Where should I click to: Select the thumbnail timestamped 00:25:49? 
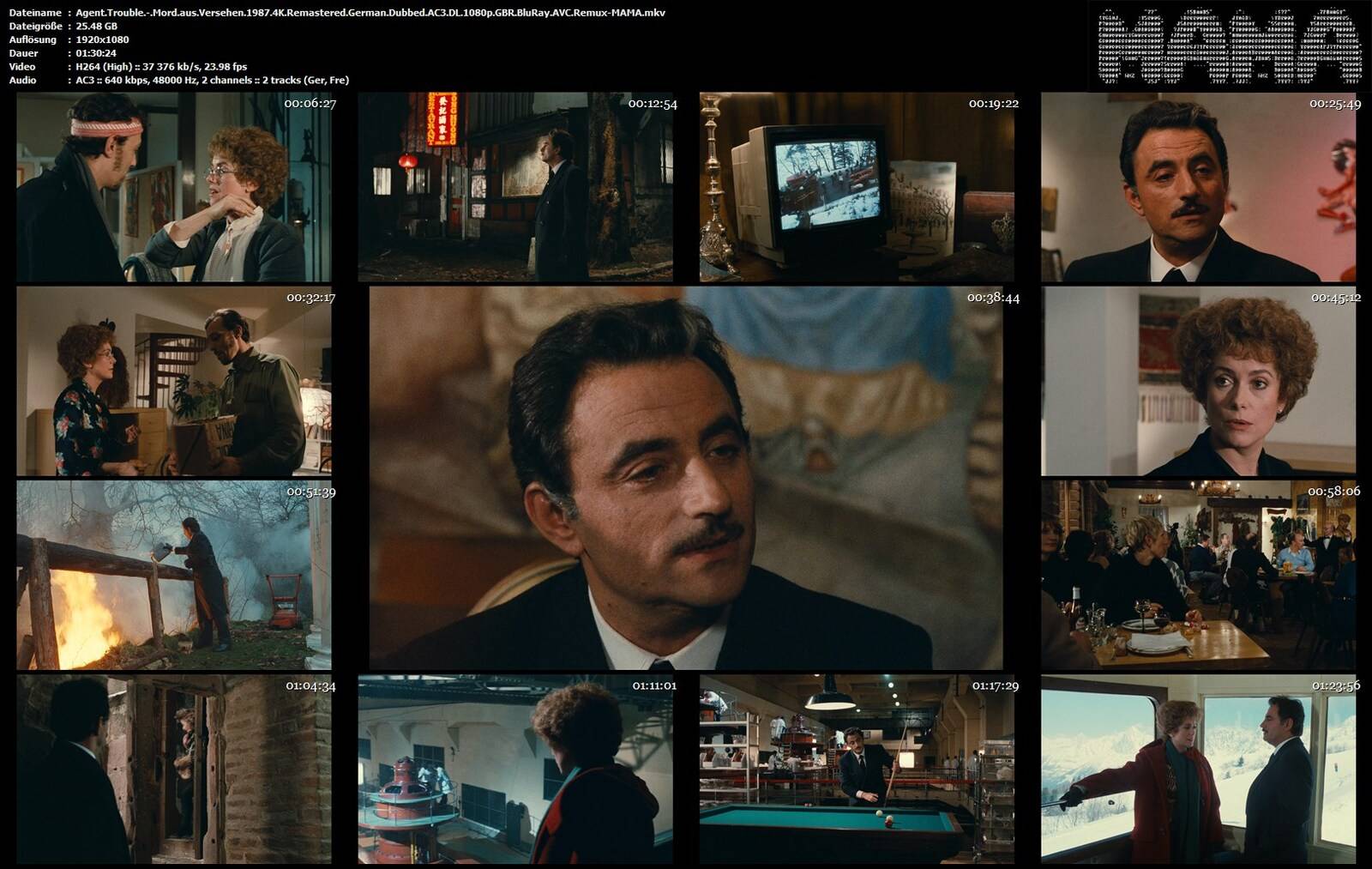tap(1199, 187)
